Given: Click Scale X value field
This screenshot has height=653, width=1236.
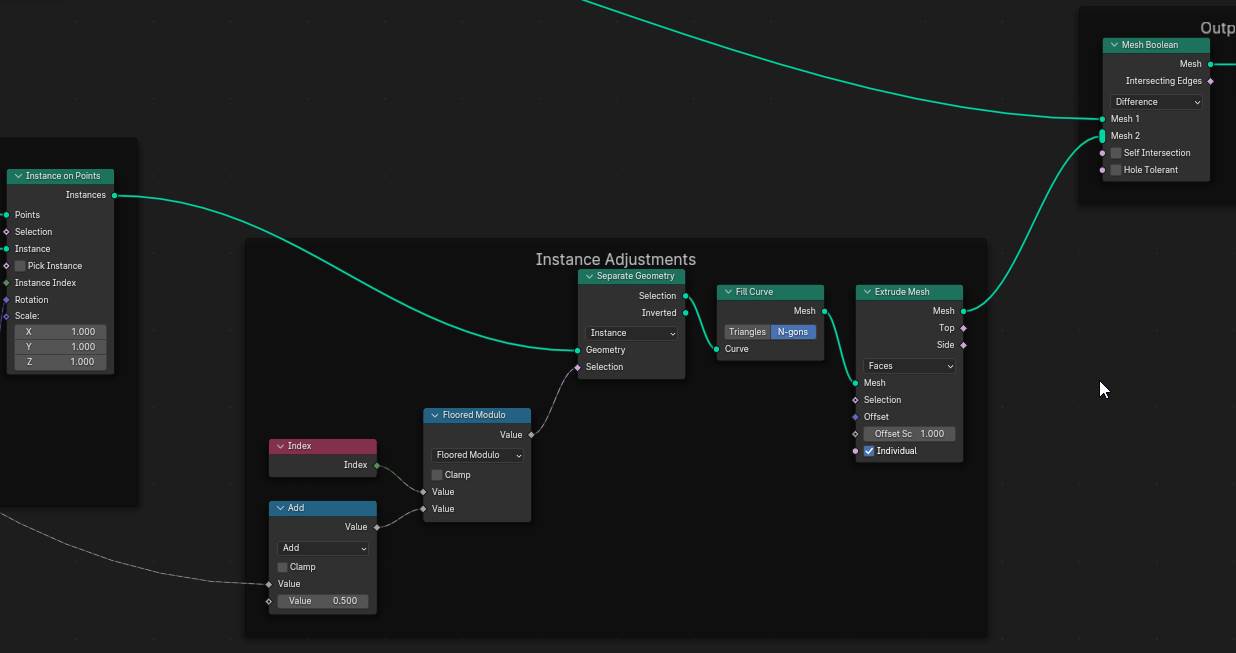Looking at the screenshot, I should pyautogui.click(x=60, y=332).
